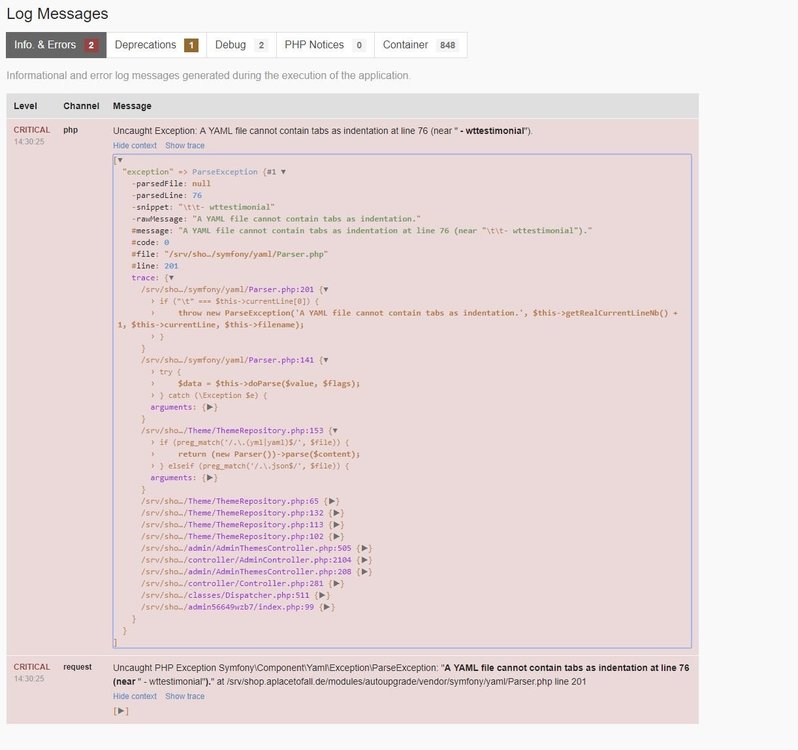Expand the AdminThemesController.php:208 frame
Viewport: 798px width, 750px height.
364,572
